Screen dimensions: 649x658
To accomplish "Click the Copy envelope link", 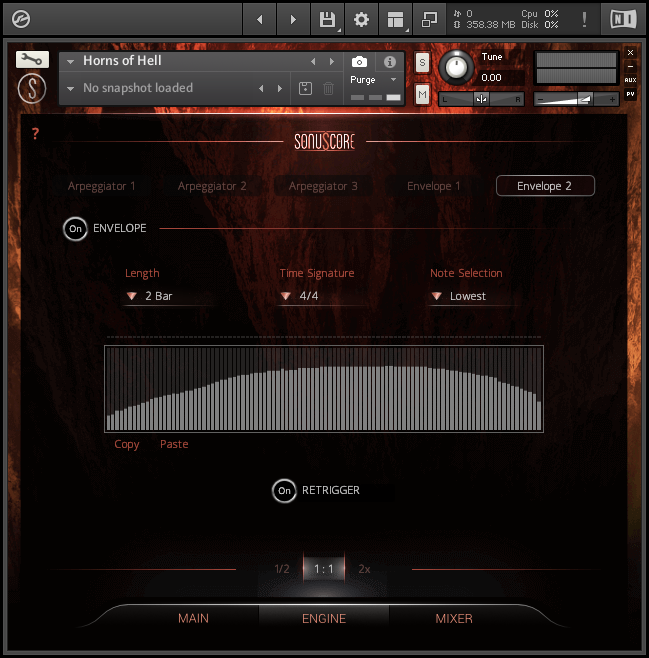I will tap(127, 444).
